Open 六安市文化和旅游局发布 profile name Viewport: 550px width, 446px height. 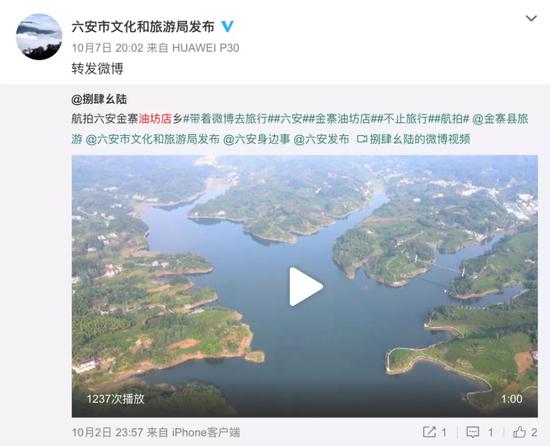pos(143,27)
